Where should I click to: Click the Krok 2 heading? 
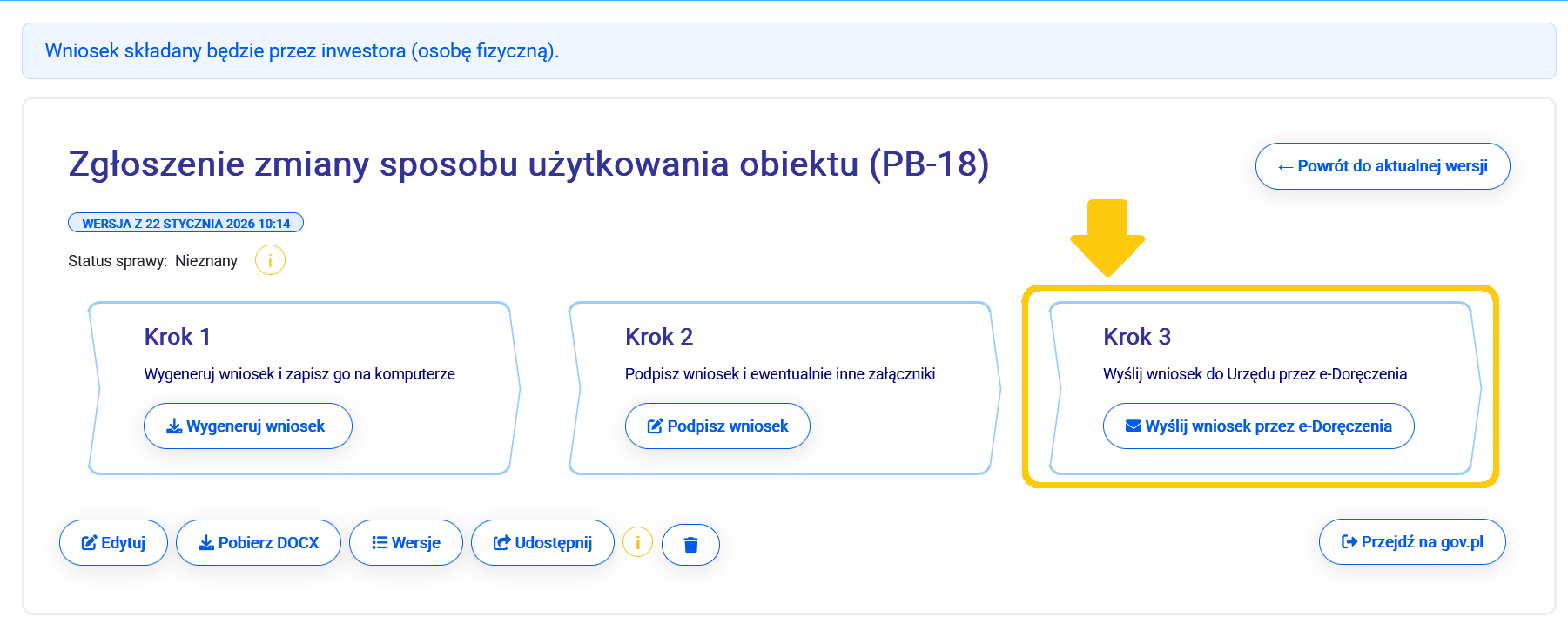pos(659,337)
